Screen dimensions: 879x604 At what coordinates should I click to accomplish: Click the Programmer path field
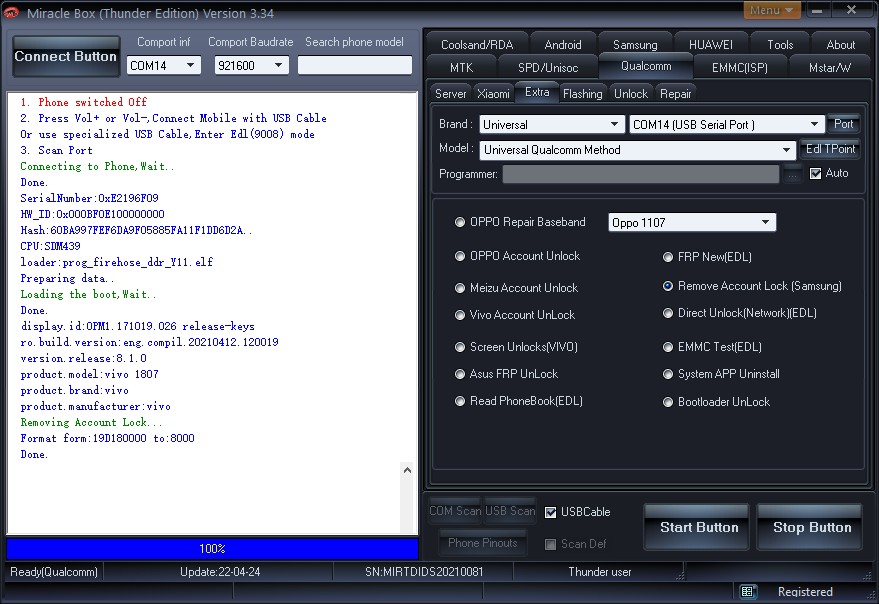(641, 174)
